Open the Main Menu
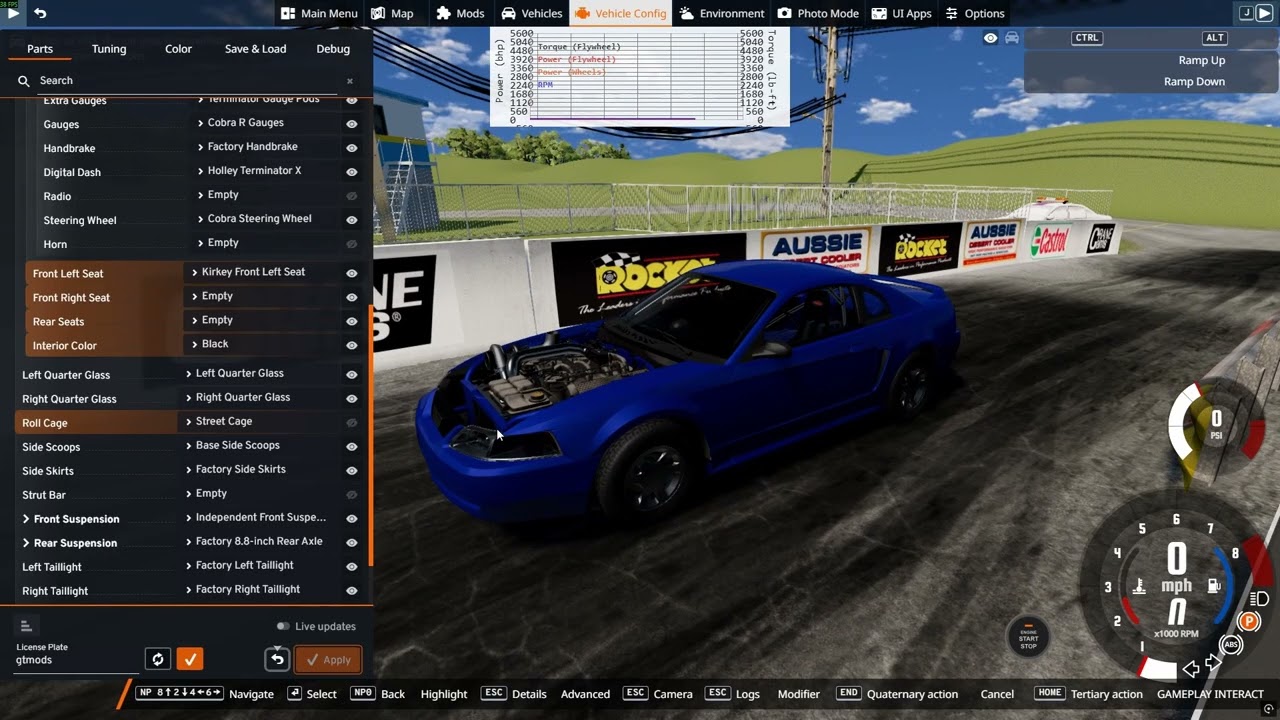This screenshot has width=1280, height=720. (x=318, y=13)
